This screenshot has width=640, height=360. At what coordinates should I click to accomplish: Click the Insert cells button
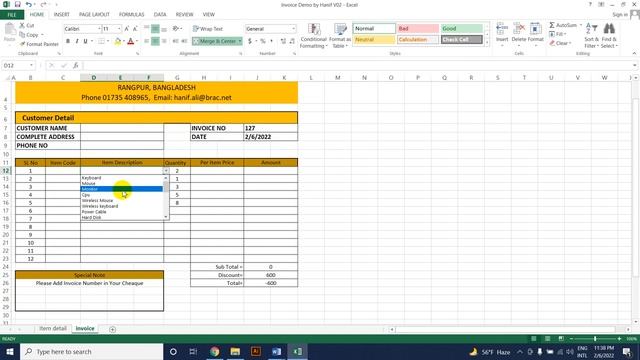click(x=502, y=33)
